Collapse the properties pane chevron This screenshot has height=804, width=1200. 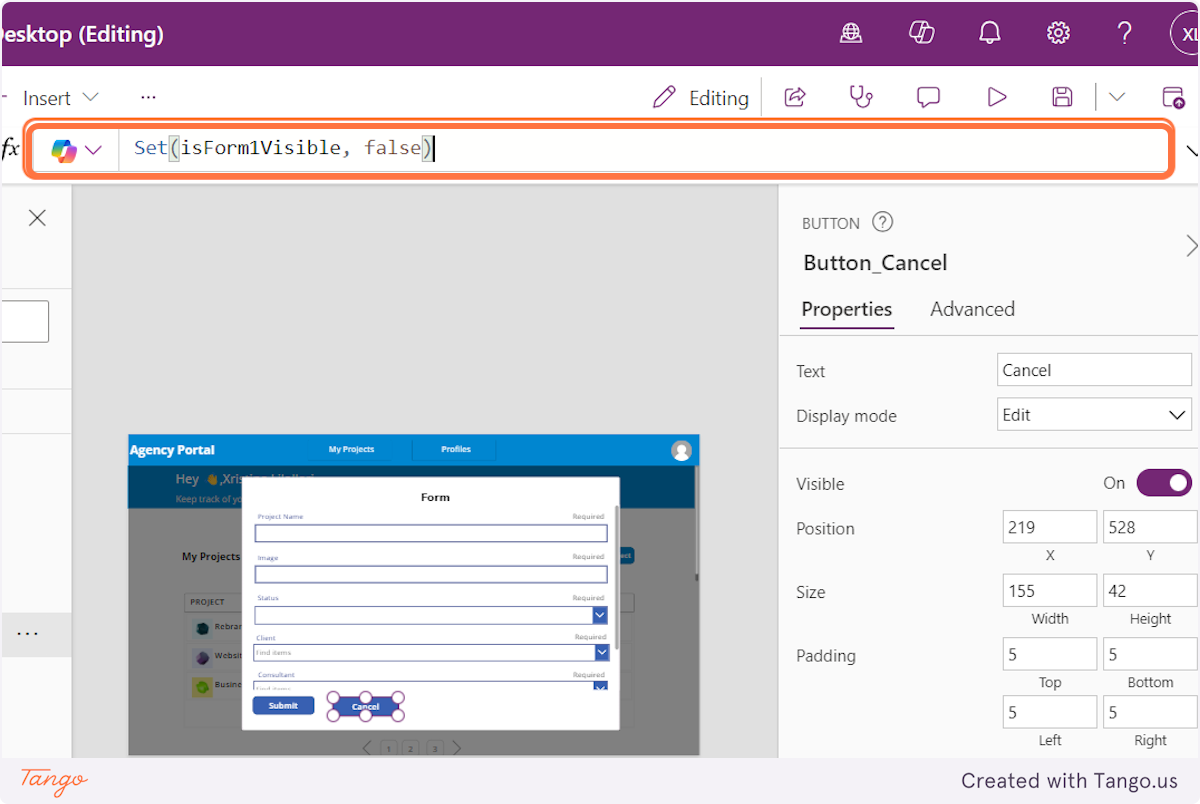point(1191,245)
